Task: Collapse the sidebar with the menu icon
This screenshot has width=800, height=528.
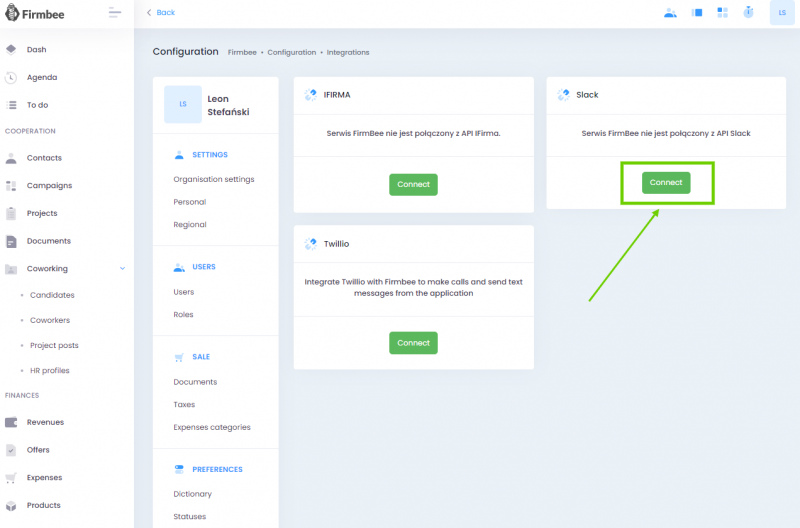Action: tap(115, 13)
